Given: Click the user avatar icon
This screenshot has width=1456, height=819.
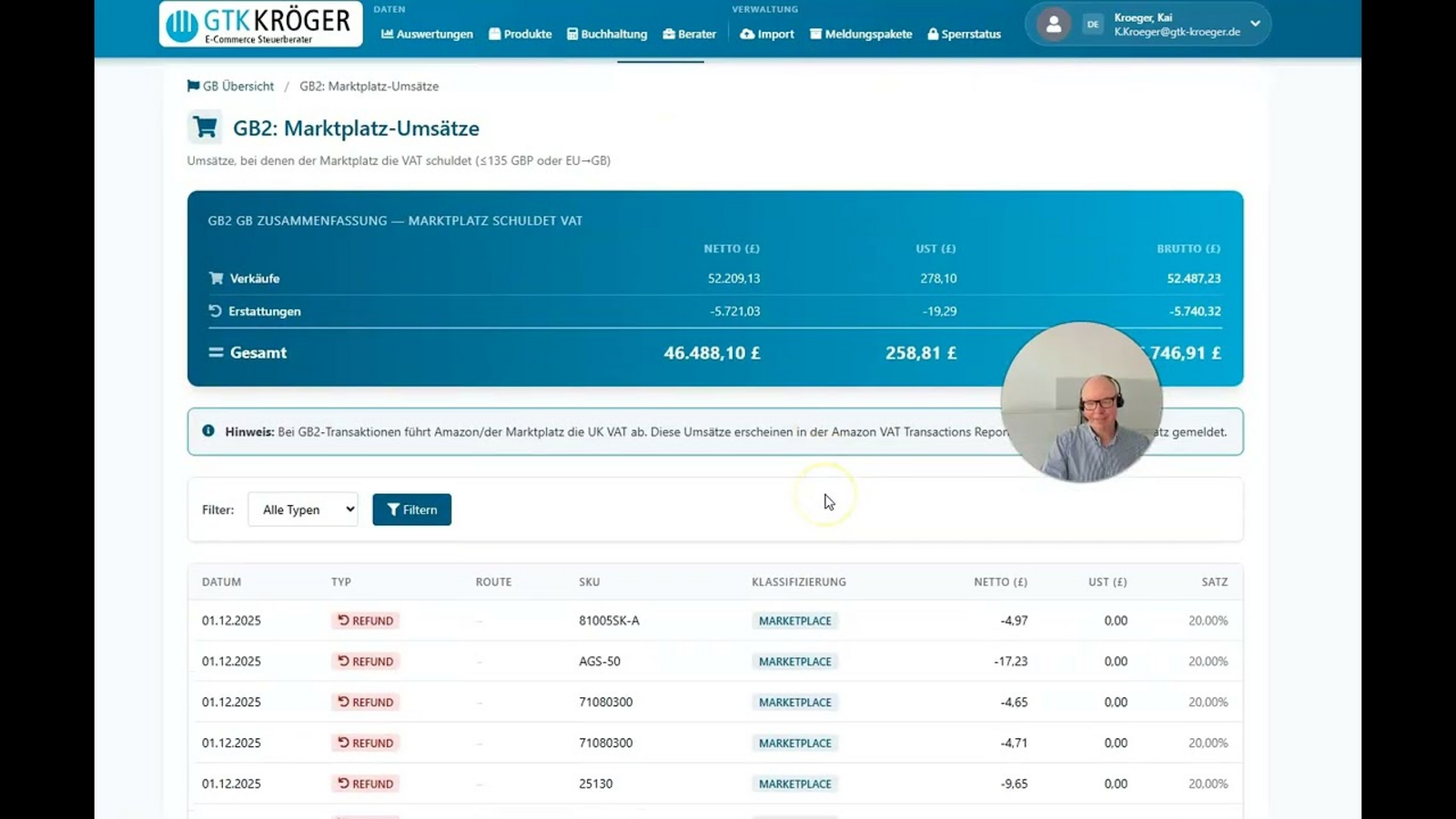Looking at the screenshot, I should pyautogui.click(x=1053, y=25).
